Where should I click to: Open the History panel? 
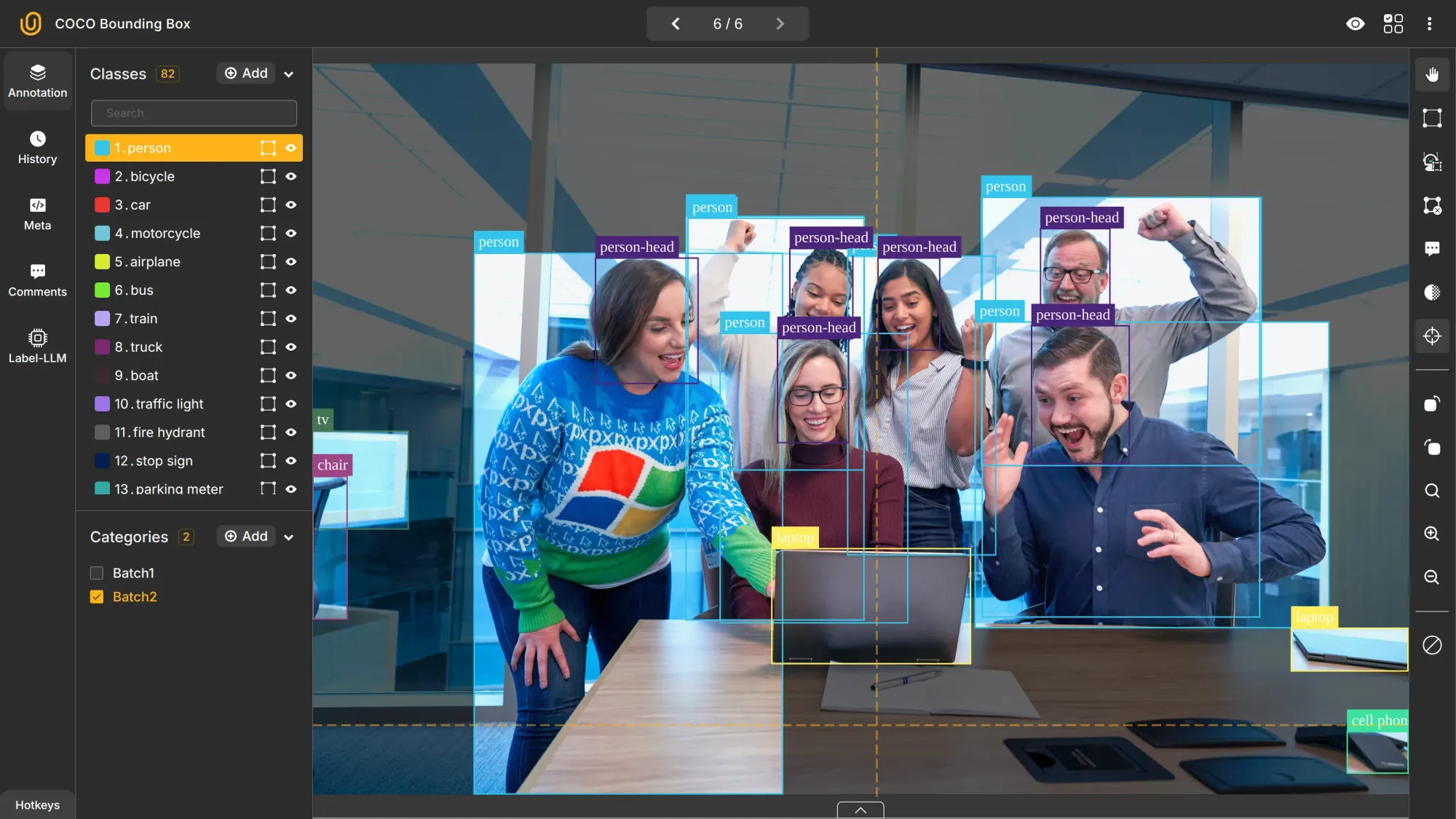point(38,148)
